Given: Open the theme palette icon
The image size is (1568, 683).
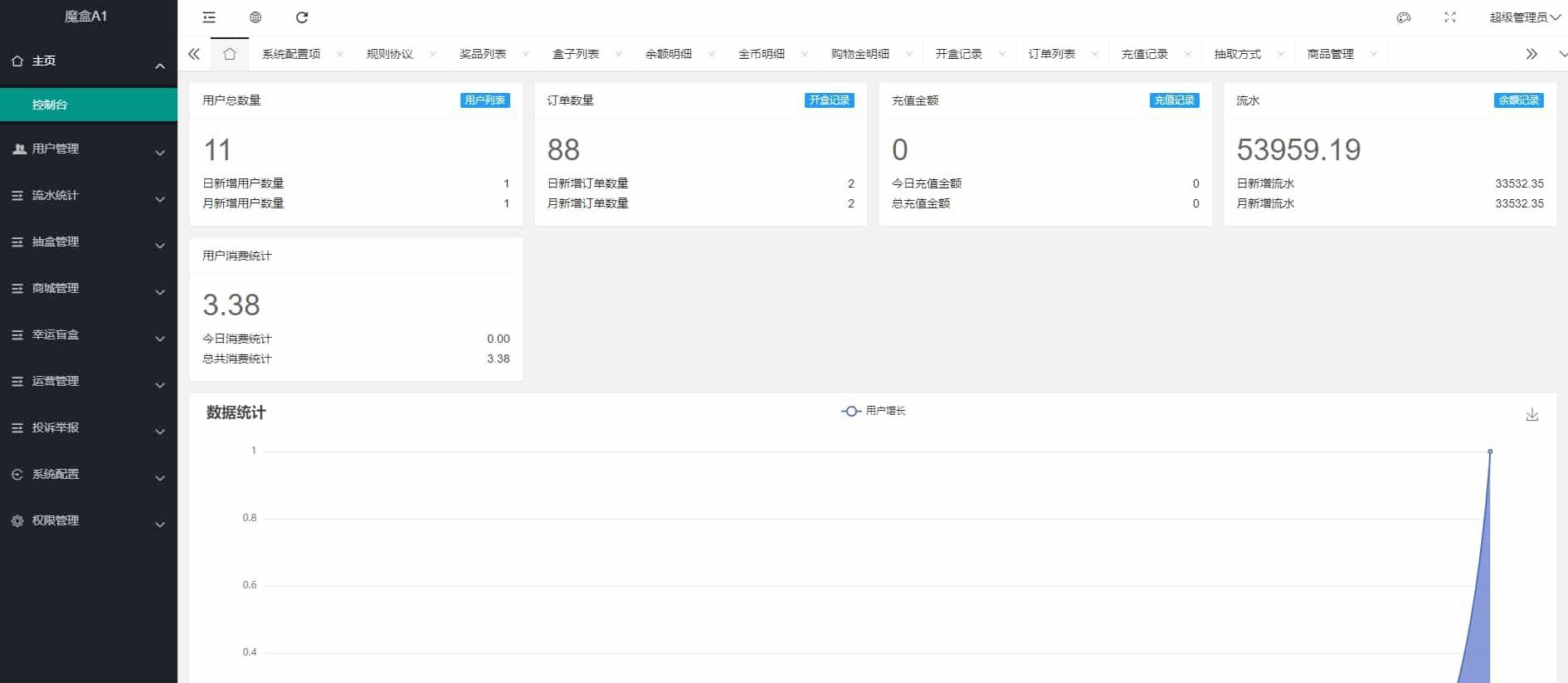Looking at the screenshot, I should point(1404,17).
